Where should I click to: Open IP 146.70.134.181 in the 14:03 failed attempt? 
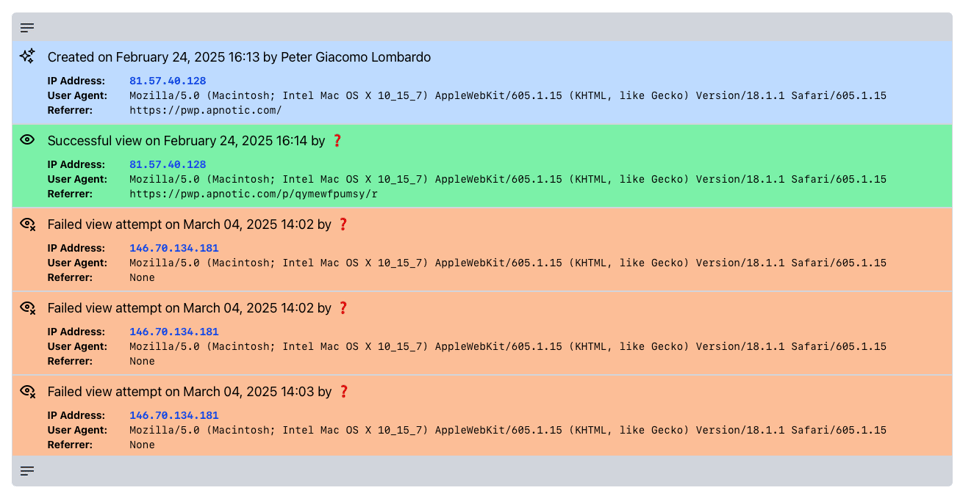[173, 416]
